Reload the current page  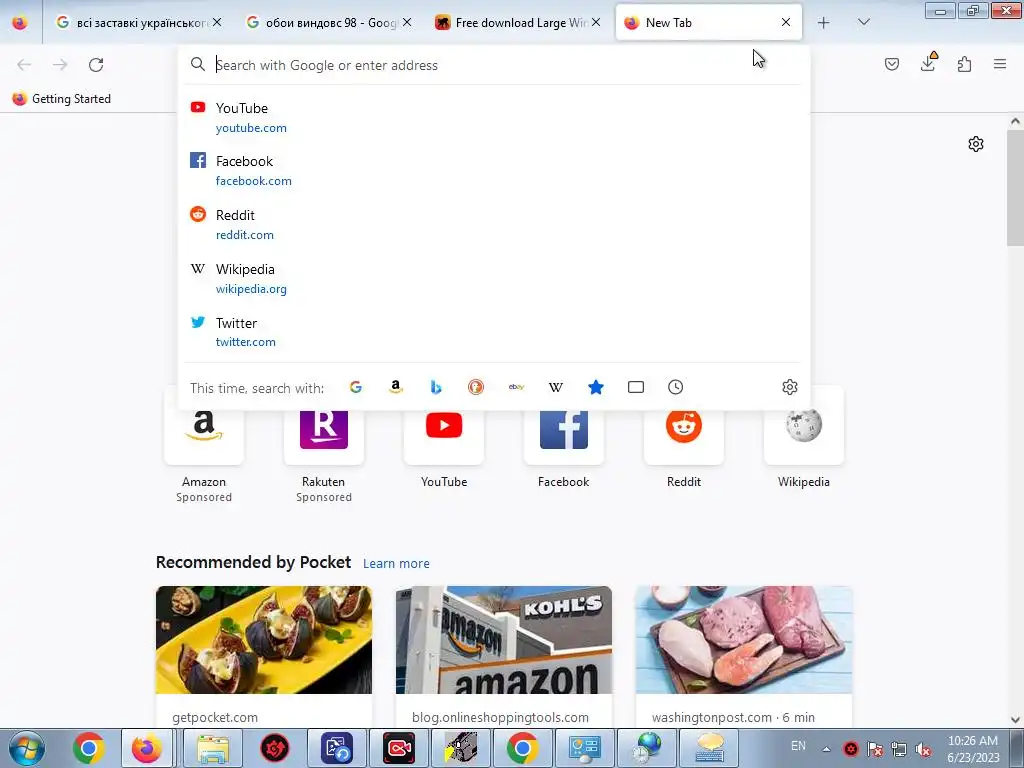pos(96,64)
